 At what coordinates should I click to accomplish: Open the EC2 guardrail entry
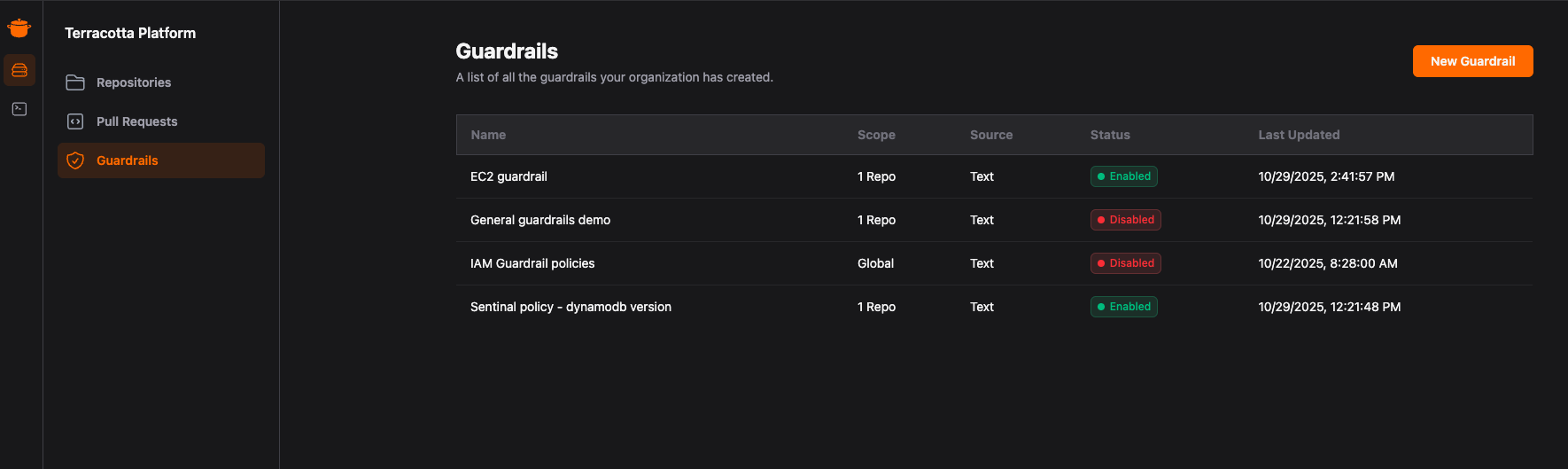[508, 176]
